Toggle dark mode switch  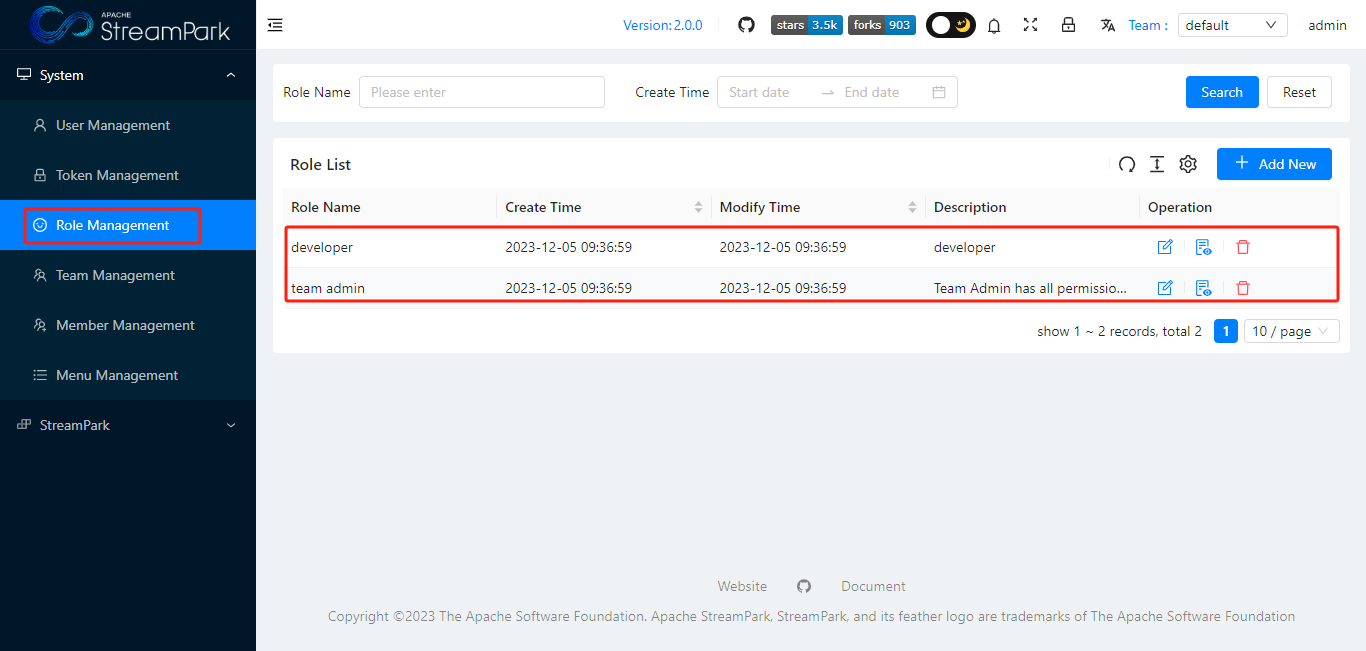(950, 25)
